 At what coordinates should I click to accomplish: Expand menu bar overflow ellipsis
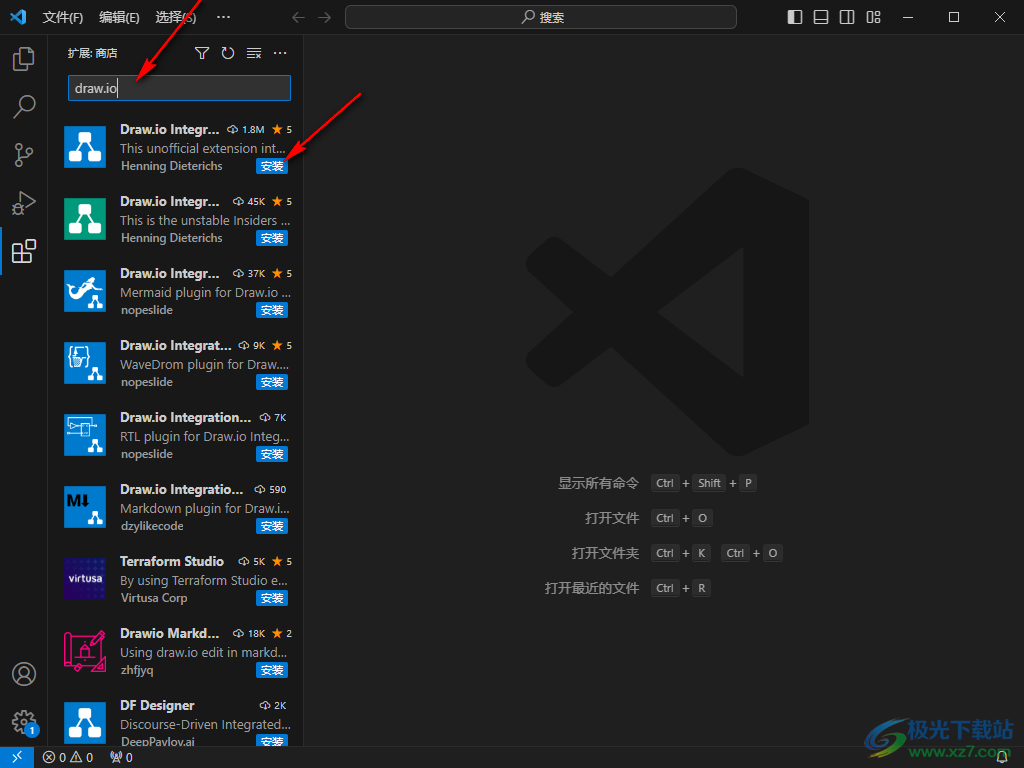click(x=223, y=17)
